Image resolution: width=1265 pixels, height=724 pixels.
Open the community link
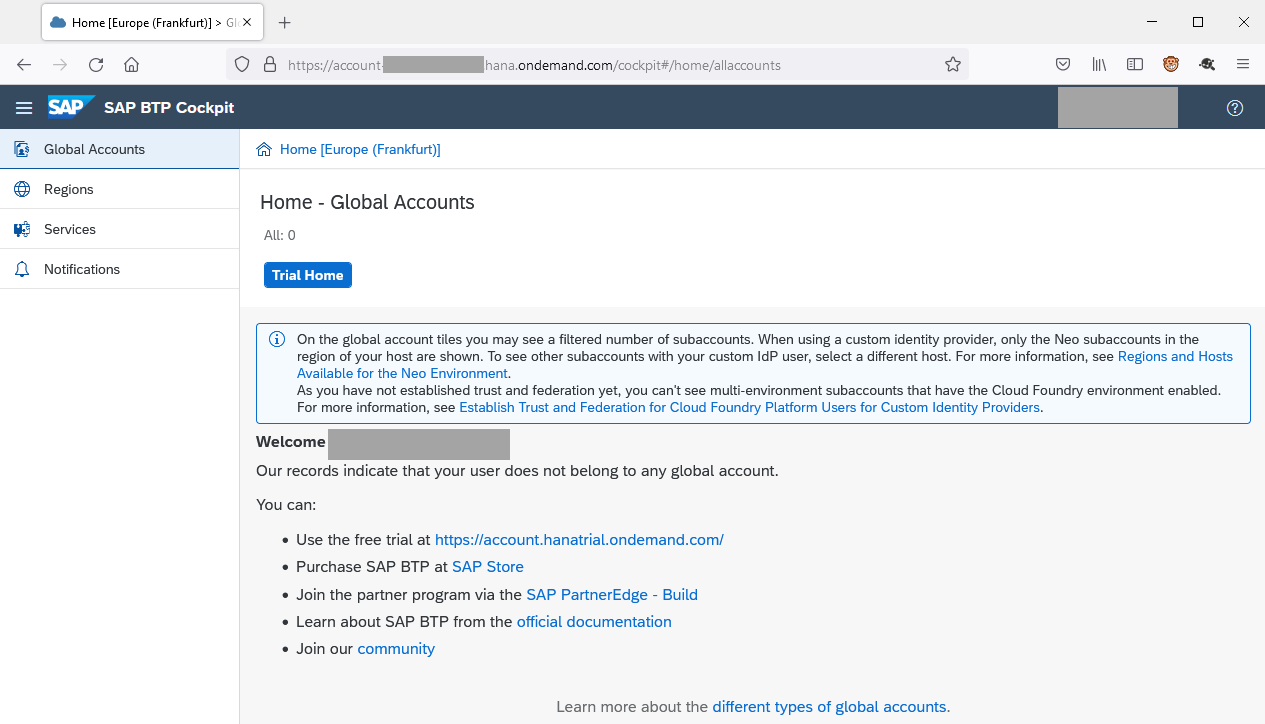coord(396,648)
